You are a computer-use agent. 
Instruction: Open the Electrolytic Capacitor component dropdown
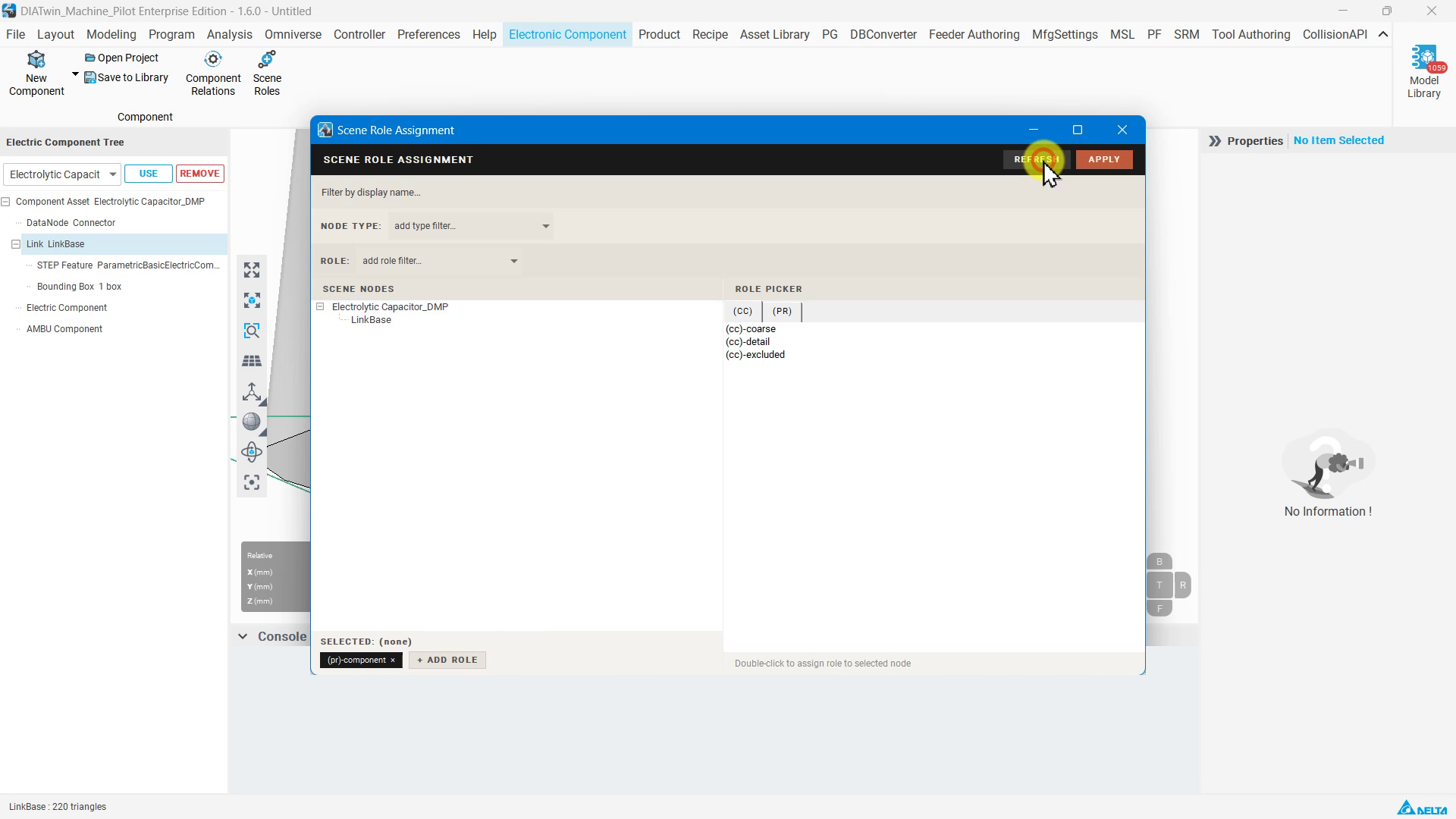pos(61,174)
